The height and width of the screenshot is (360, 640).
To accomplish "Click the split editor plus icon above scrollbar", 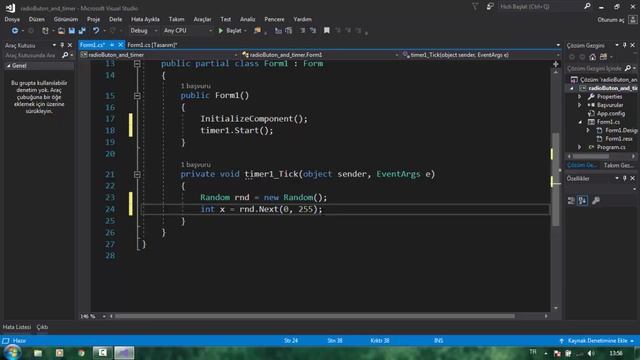I will (x=556, y=64).
